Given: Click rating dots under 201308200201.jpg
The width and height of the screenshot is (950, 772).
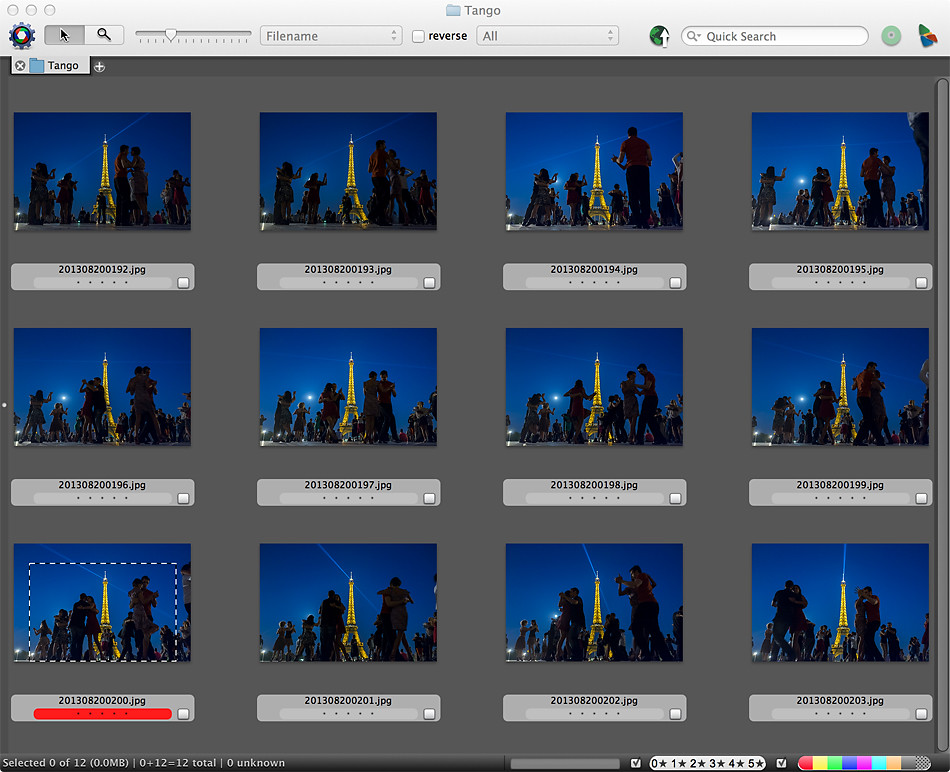Looking at the screenshot, I should click(348, 714).
